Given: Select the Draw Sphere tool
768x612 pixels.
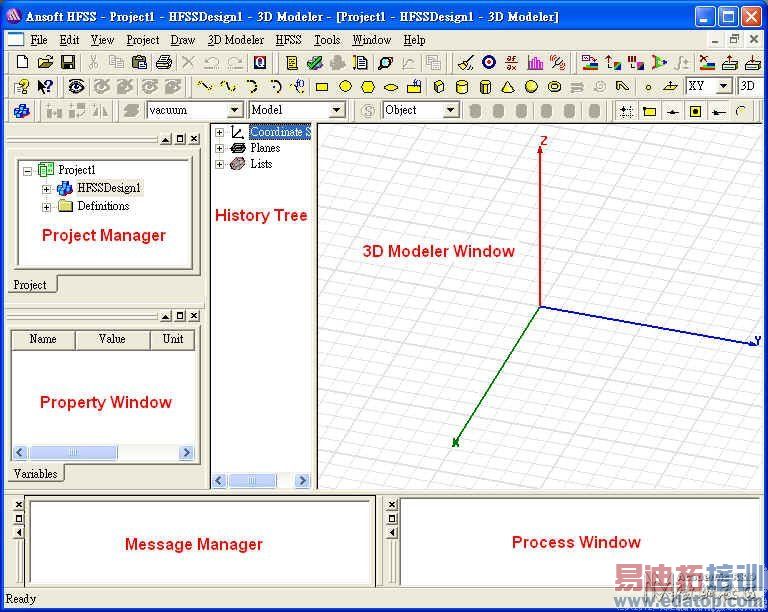Looking at the screenshot, I should click(x=531, y=87).
